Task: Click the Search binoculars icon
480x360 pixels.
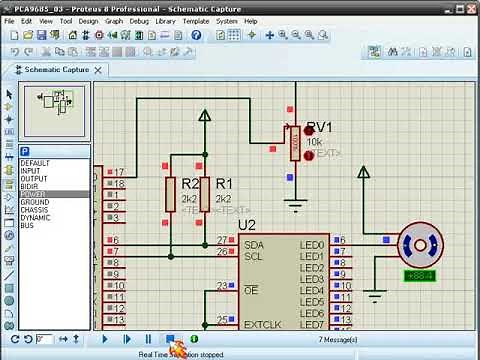Action: pos(392,52)
